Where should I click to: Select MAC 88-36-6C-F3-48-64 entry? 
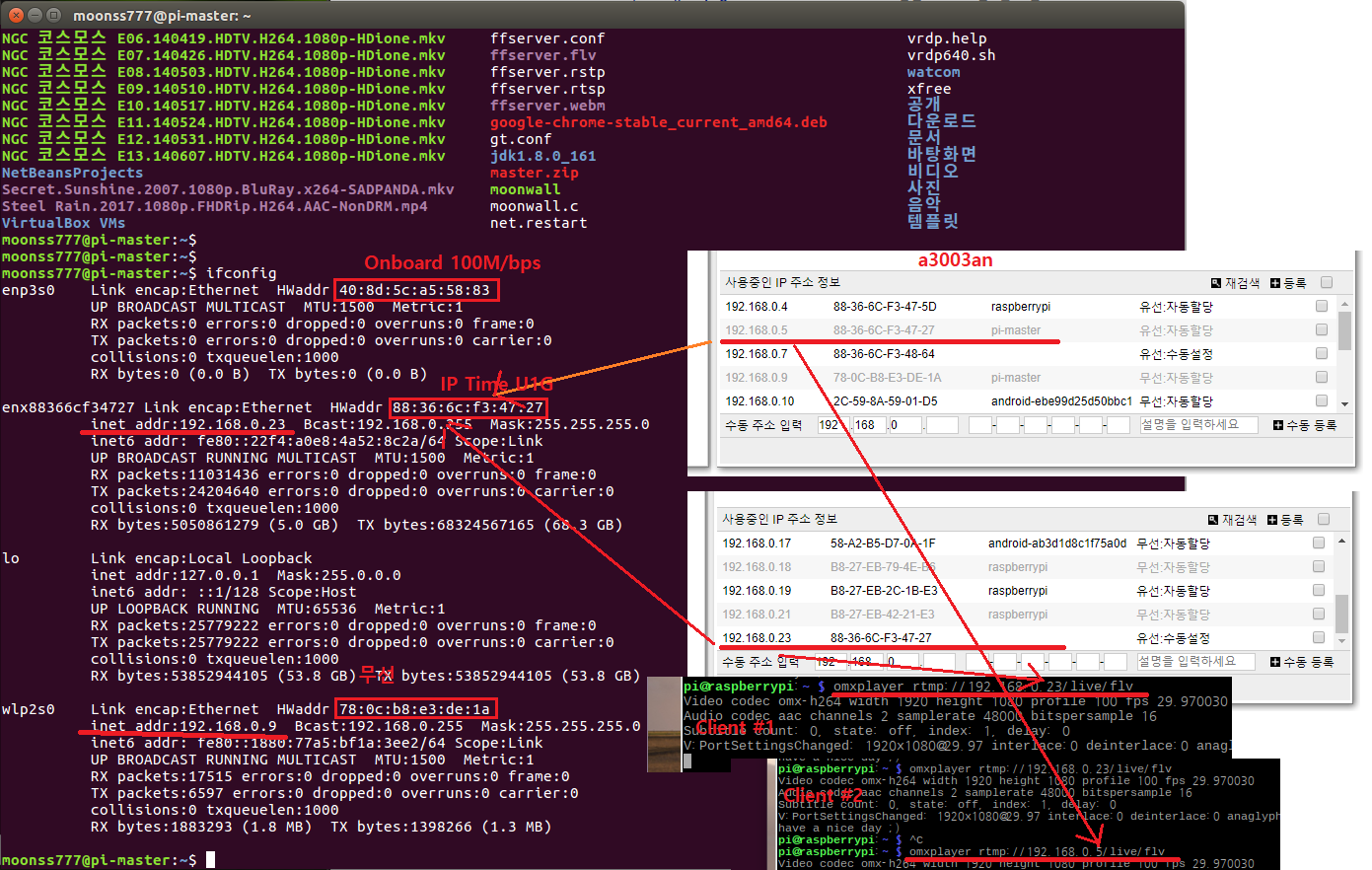point(884,354)
